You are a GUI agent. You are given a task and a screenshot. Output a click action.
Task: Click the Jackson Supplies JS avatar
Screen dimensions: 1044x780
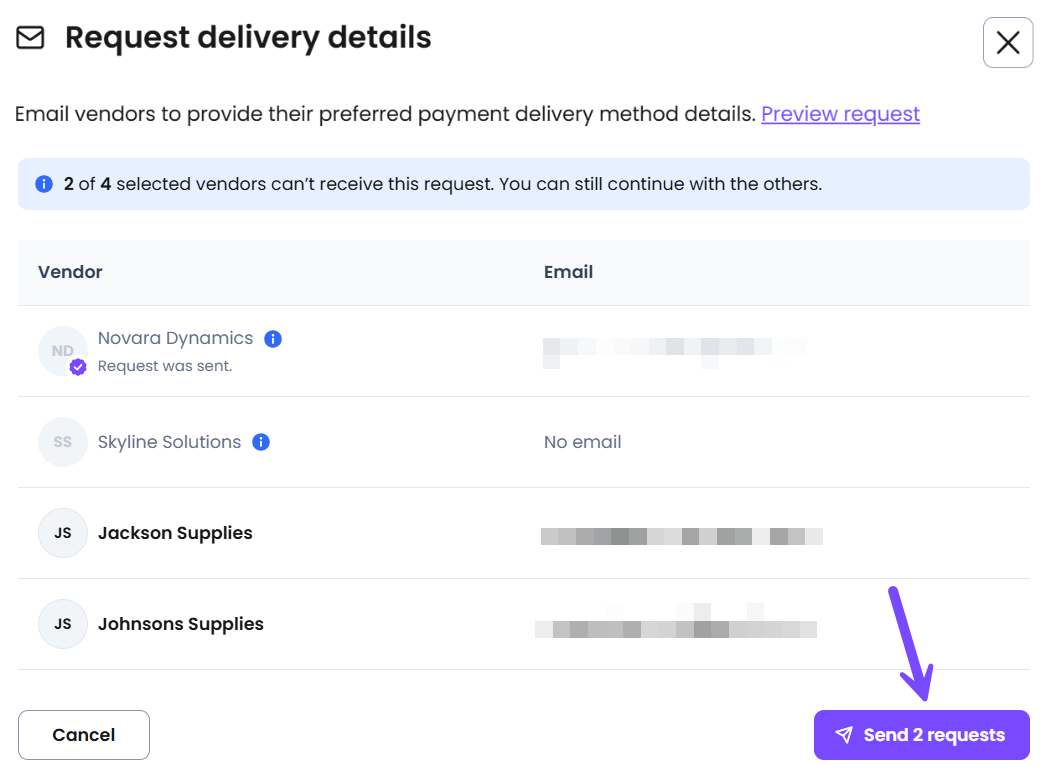[63, 533]
